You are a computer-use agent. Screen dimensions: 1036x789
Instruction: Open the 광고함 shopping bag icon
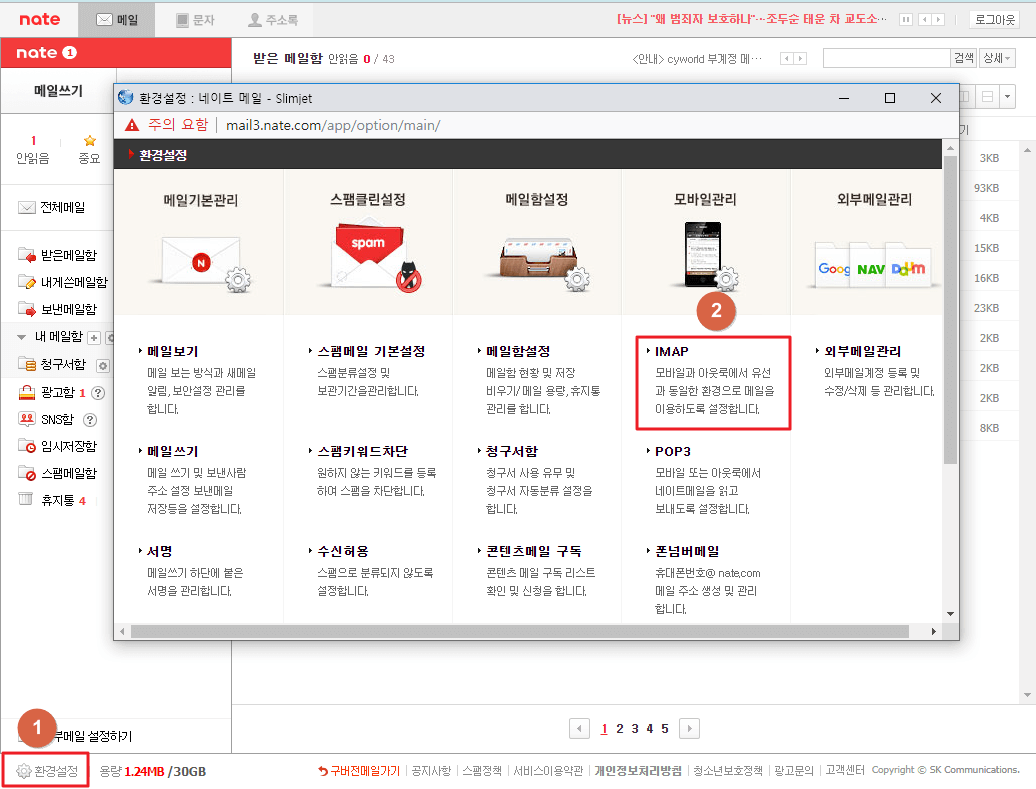tap(26, 393)
